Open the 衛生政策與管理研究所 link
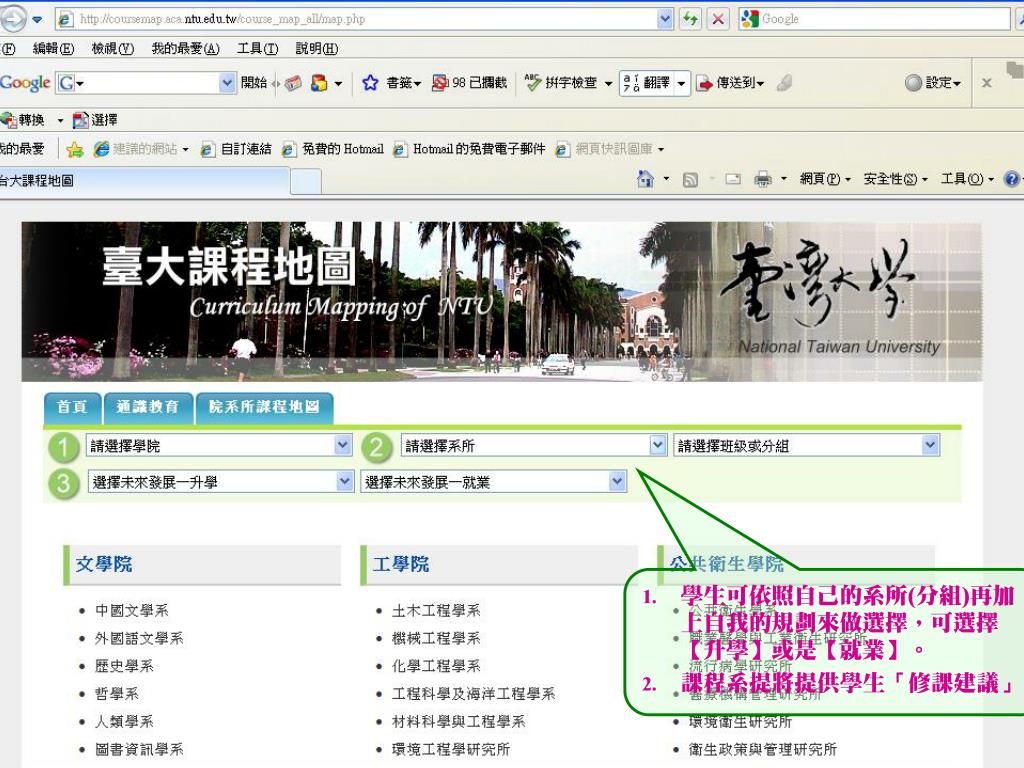Image resolution: width=1024 pixels, height=768 pixels. coord(762,750)
